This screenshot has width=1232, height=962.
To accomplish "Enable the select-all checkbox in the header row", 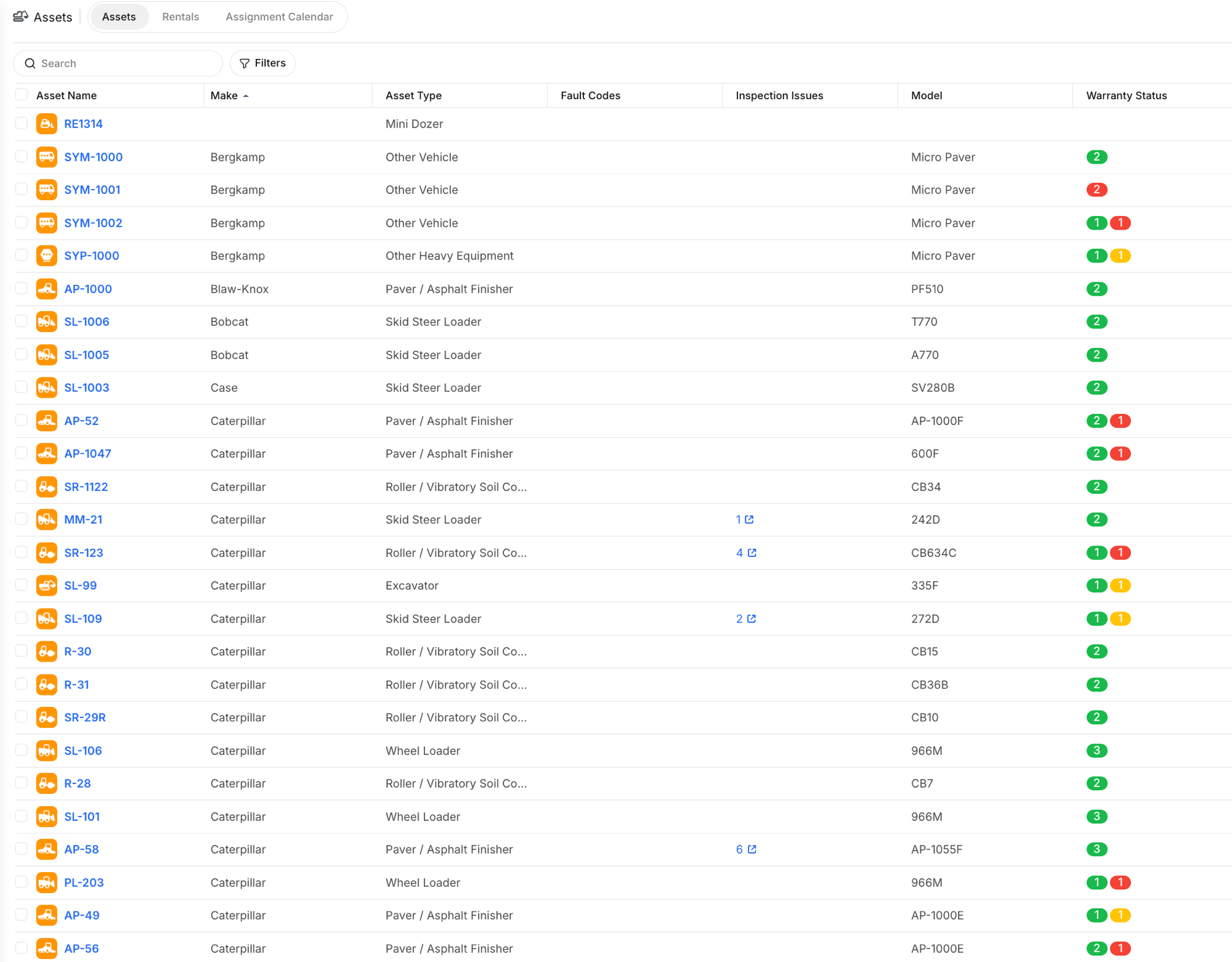I will [x=21, y=94].
